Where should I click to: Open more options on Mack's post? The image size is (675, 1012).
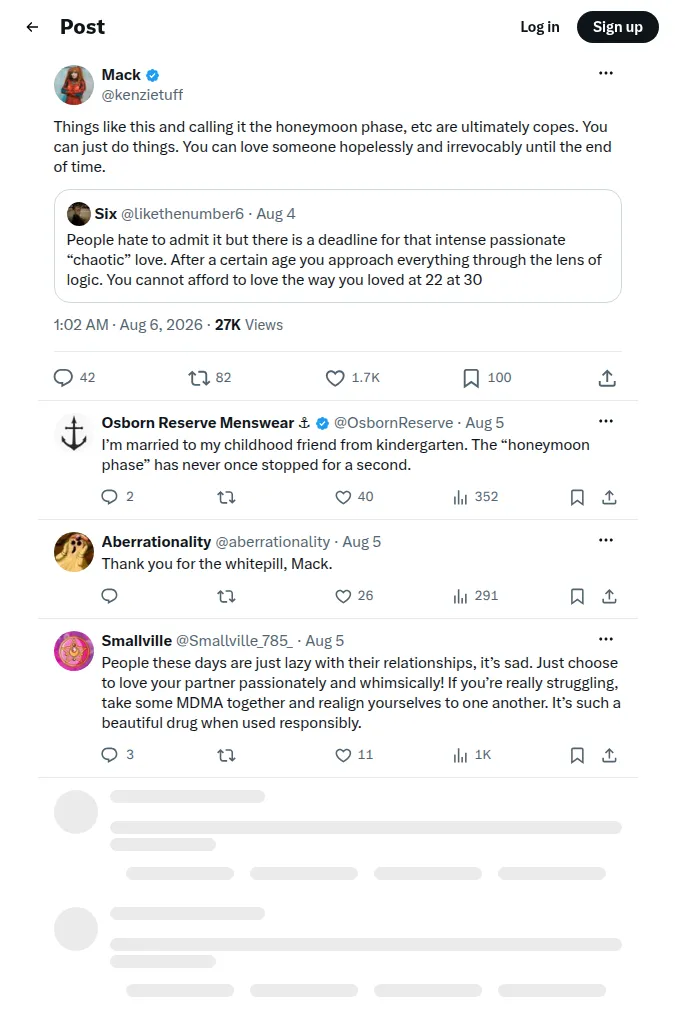tap(605, 73)
